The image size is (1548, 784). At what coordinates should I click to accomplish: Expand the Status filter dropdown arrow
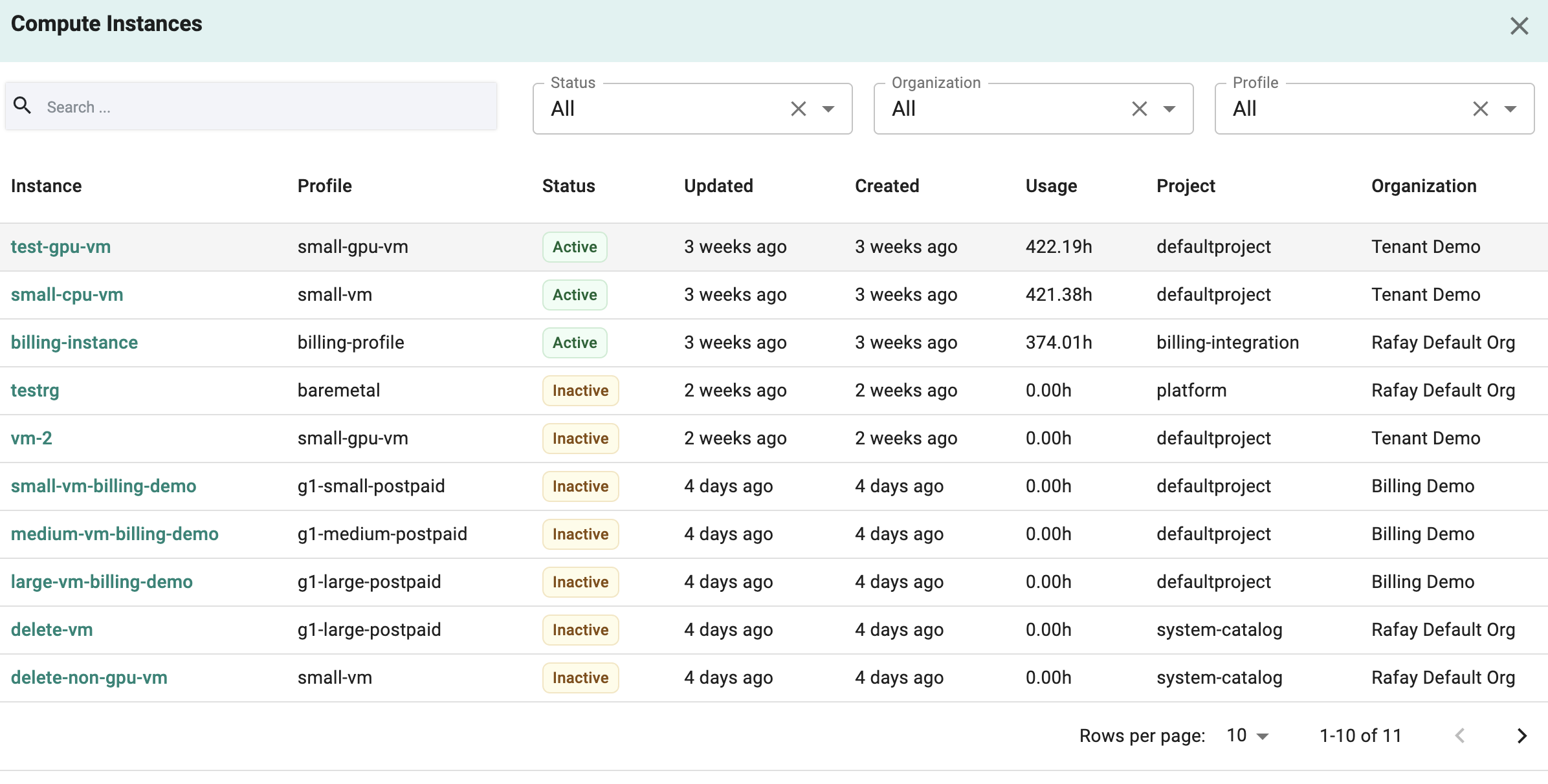(x=828, y=109)
